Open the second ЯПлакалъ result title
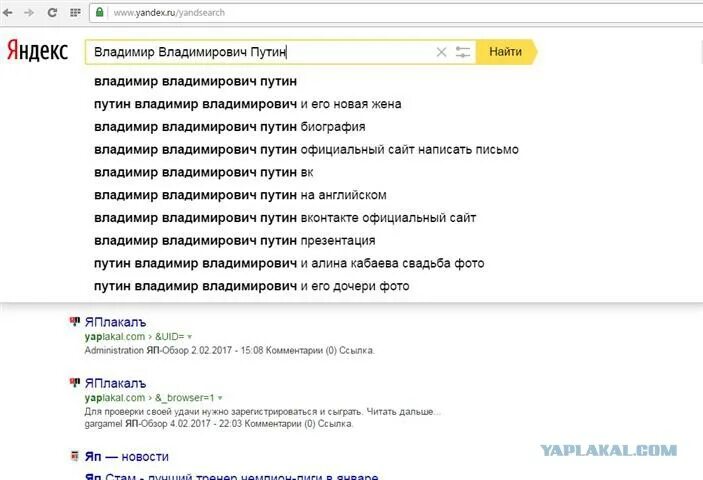The image size is (703, 480). pyautogui.click(x=115, y=384)
